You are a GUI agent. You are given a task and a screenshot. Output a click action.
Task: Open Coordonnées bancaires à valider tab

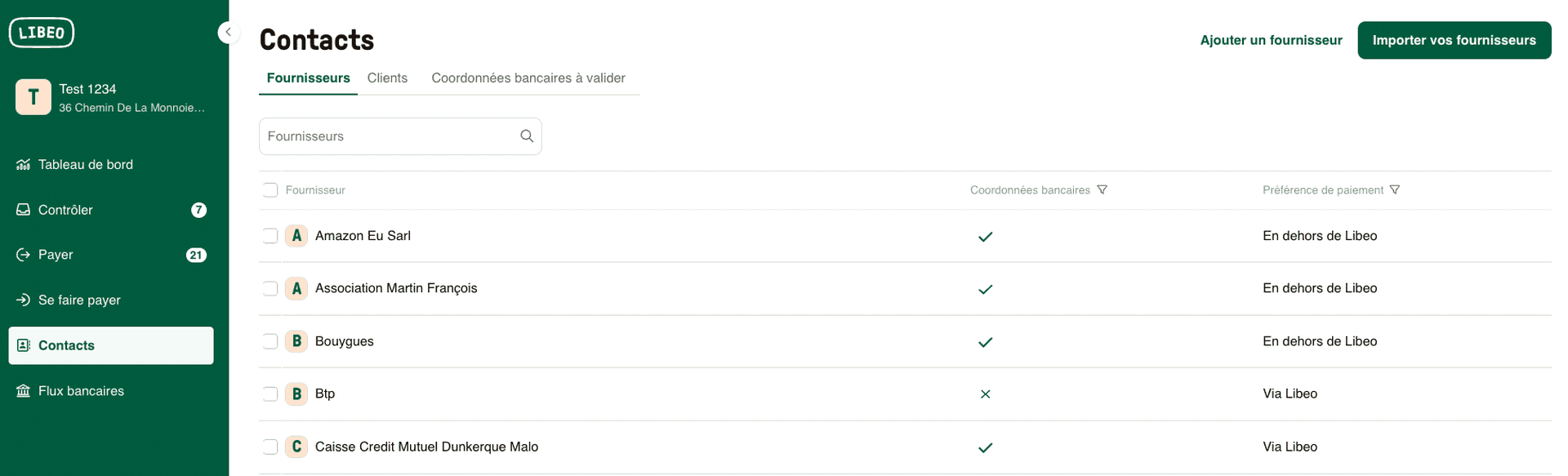528,78
